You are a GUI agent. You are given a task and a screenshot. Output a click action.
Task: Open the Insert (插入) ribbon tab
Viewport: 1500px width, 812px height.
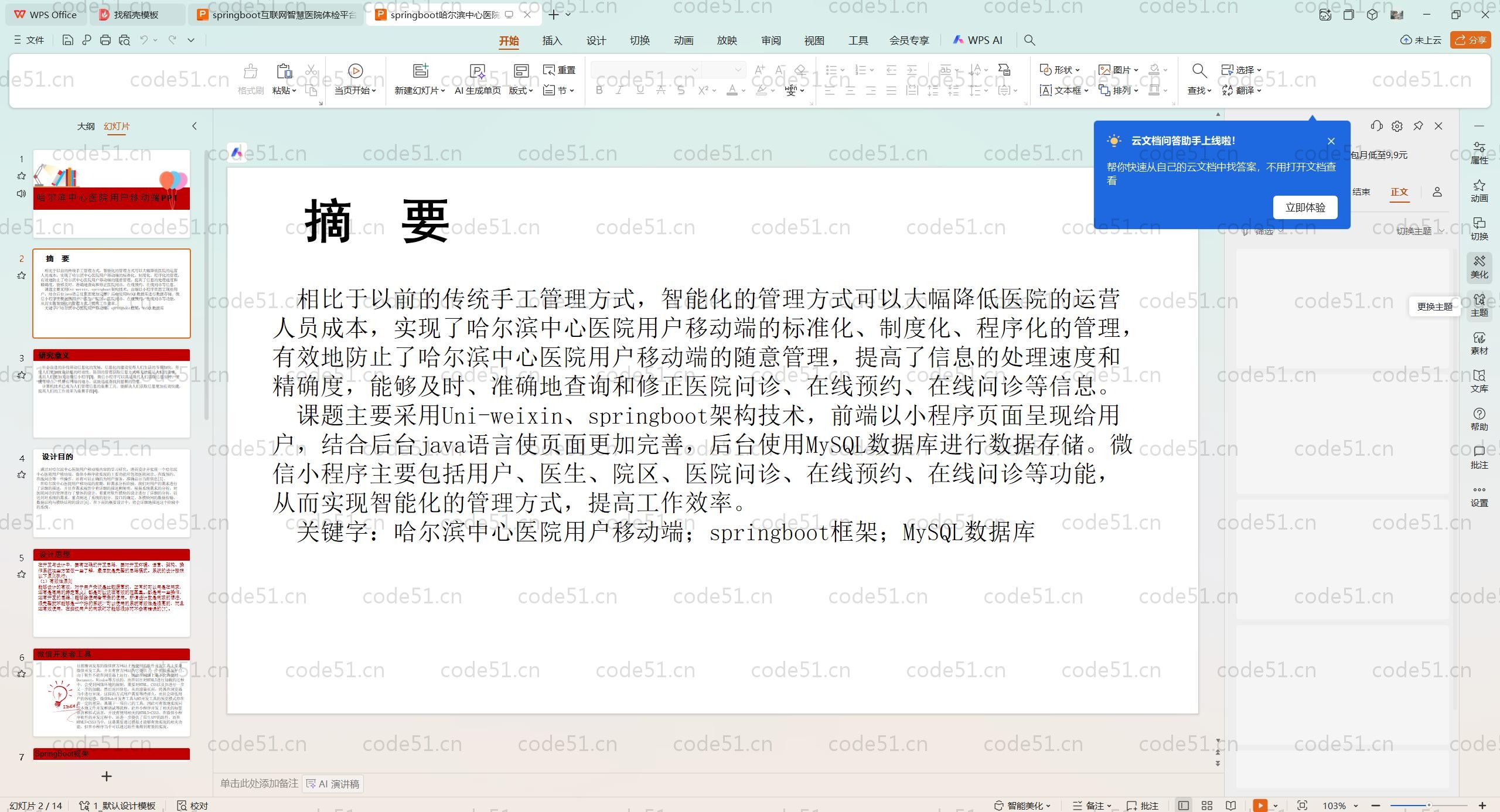tap(552, 40)
